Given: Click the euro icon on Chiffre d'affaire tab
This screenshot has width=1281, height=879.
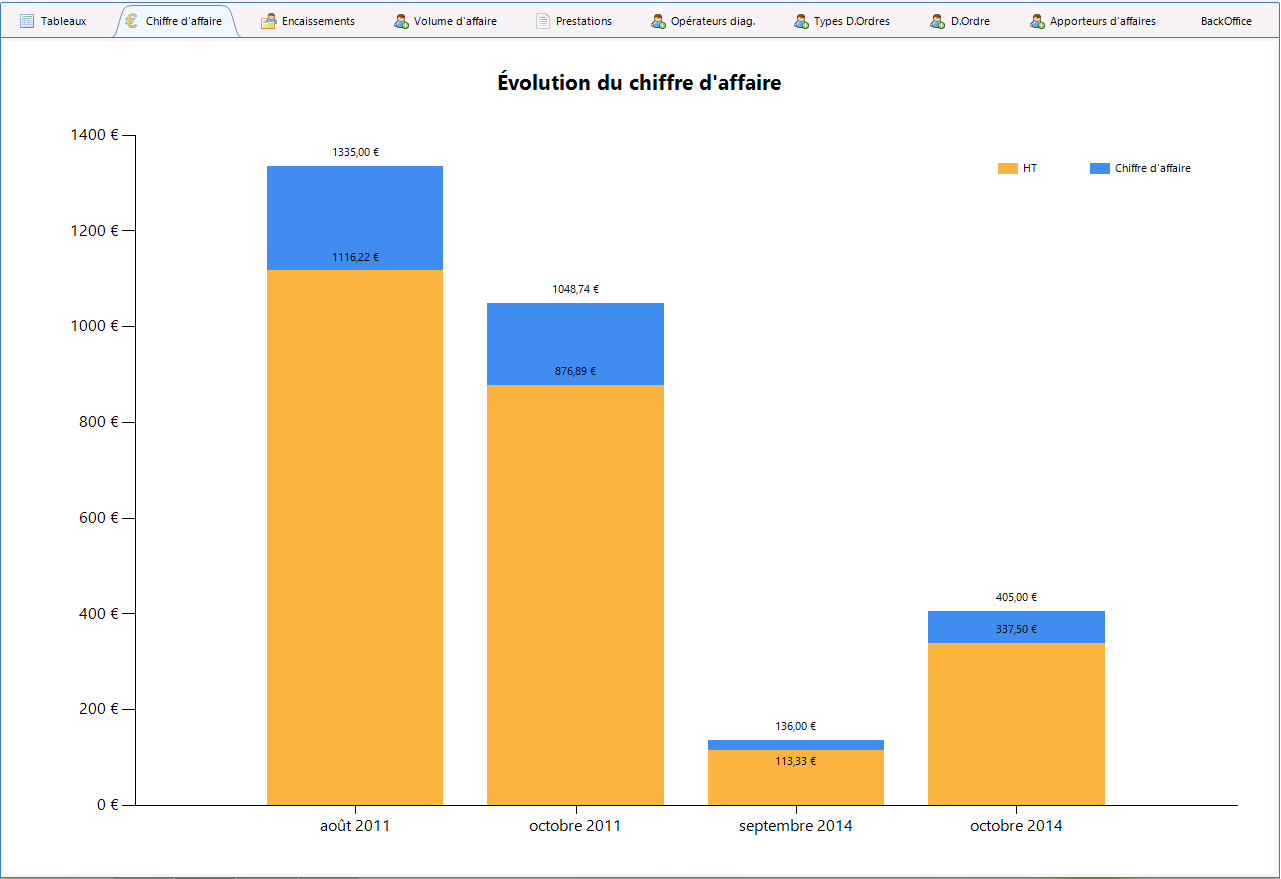Looking at the screenshot, I should tap(133, 21).
